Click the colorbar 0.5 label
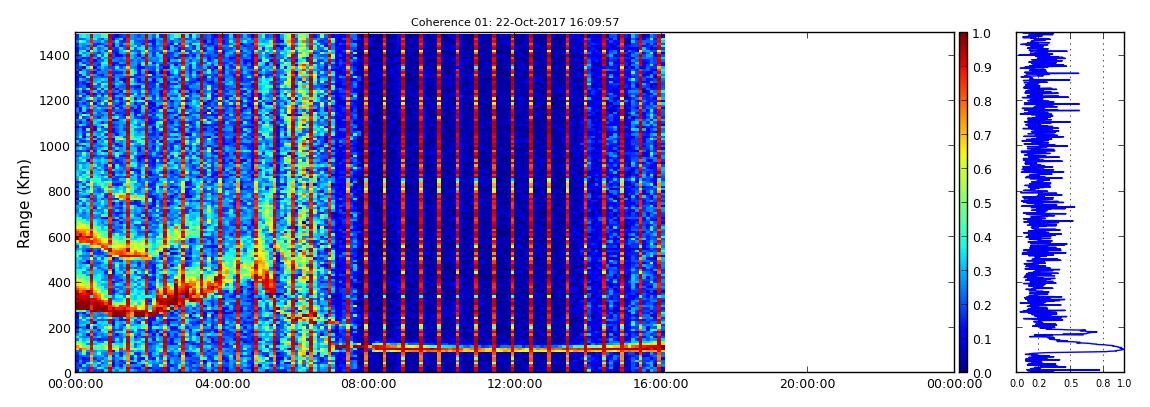The image size is (1150, 407). (984, 203)
